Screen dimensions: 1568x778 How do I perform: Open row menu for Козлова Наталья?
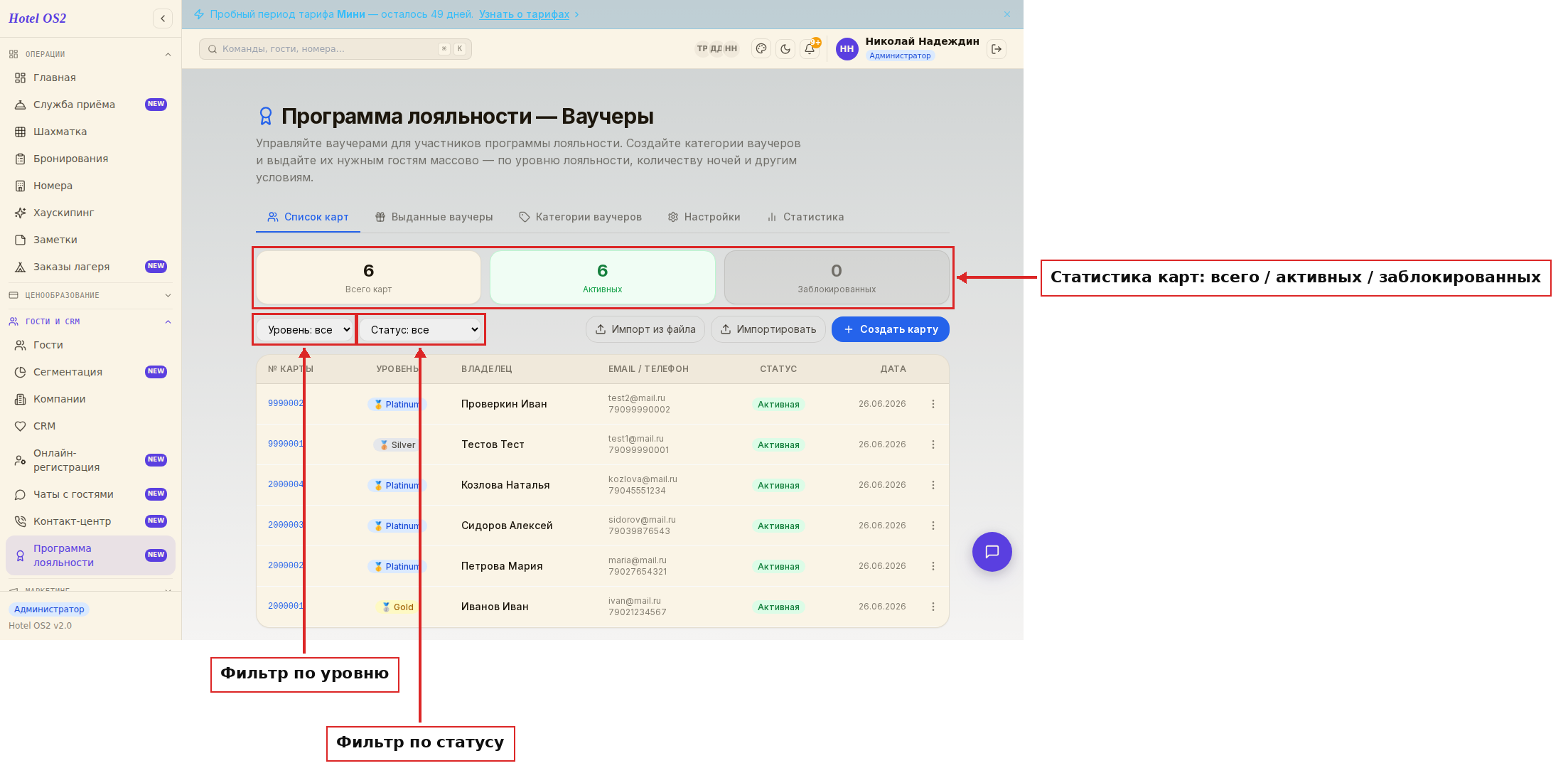click(933, 485)
